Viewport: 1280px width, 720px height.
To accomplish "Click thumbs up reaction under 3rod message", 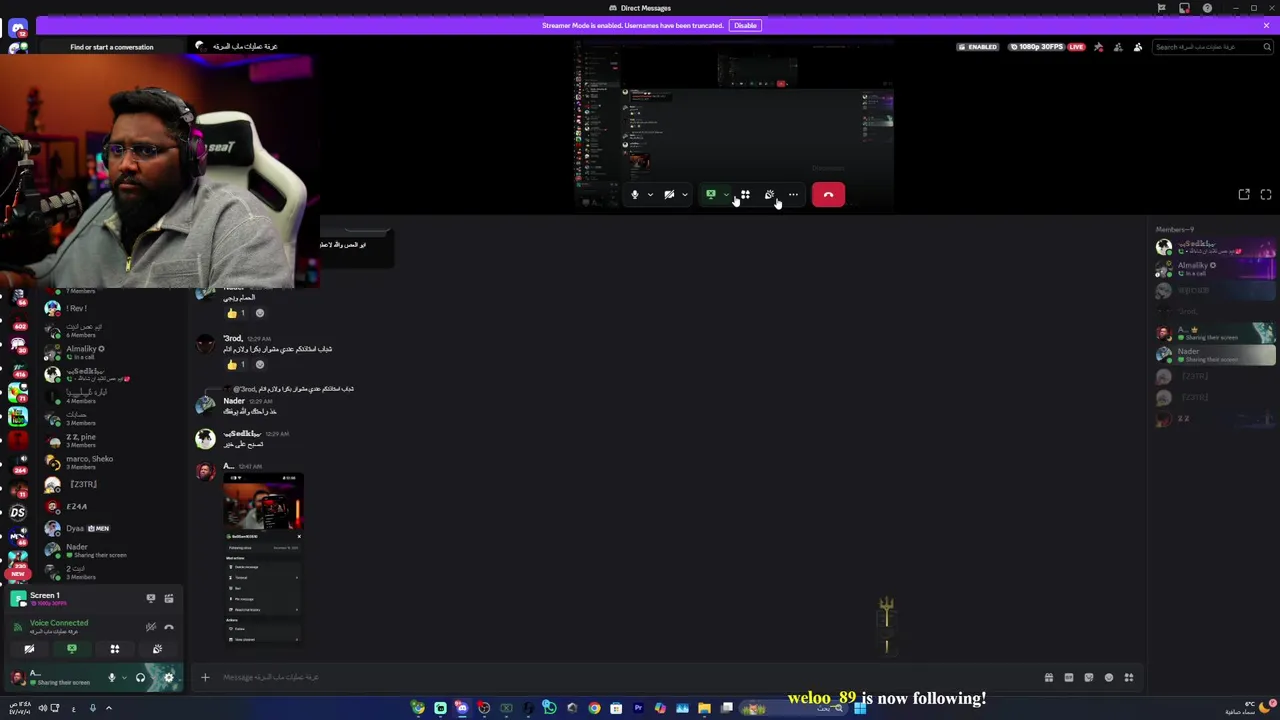I will click(x=237, y=364).
